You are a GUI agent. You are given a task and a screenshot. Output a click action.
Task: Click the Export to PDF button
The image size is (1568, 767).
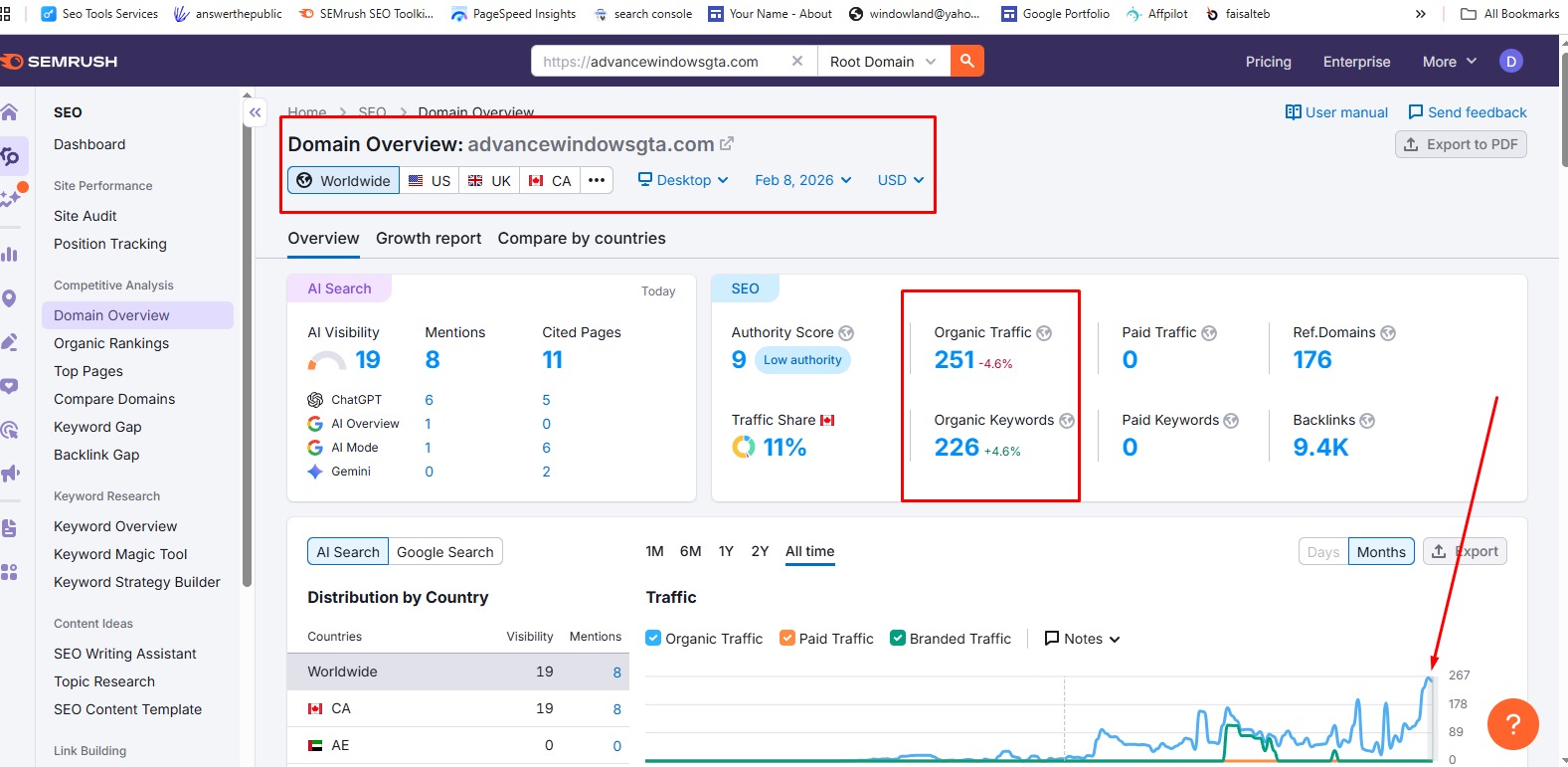point(1461,144)
